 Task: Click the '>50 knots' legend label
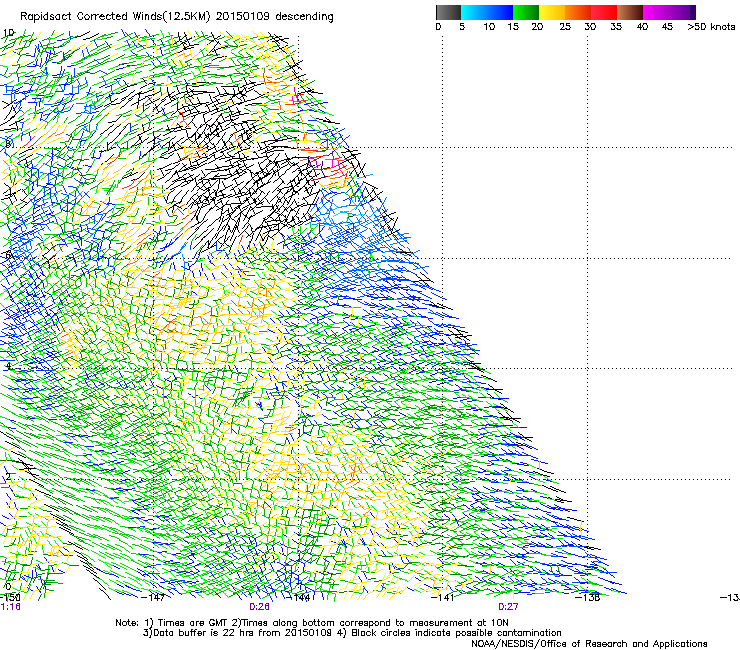pos(711,26)
